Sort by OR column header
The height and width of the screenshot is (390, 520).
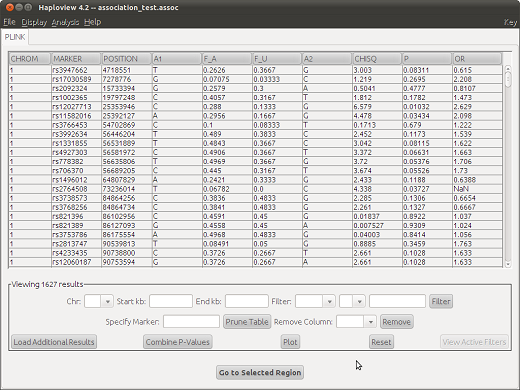coord(477,59)
